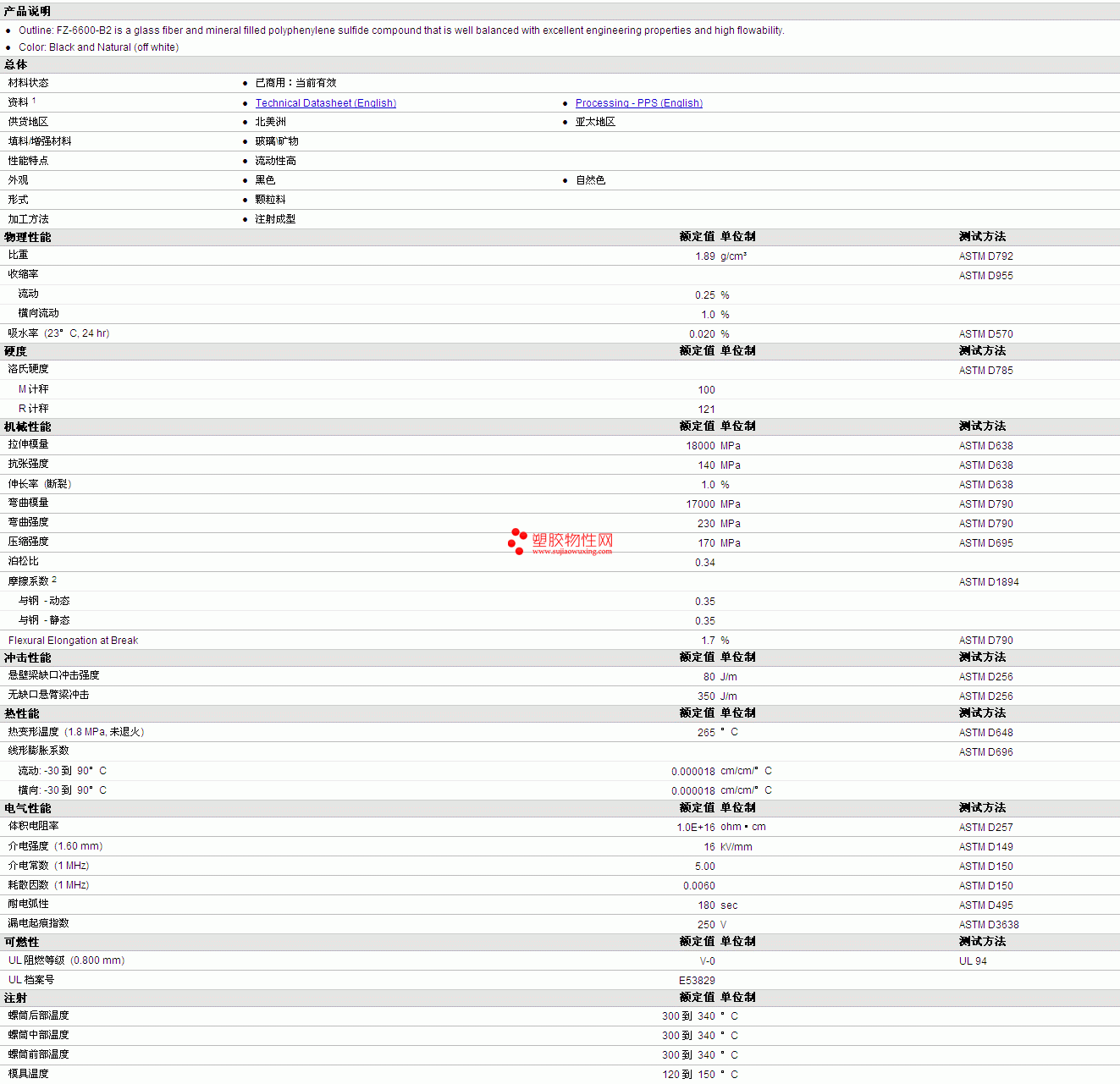The image size is (1120, 1084).
Task: Select the 自然色 appearance entry
Action: 590,180
